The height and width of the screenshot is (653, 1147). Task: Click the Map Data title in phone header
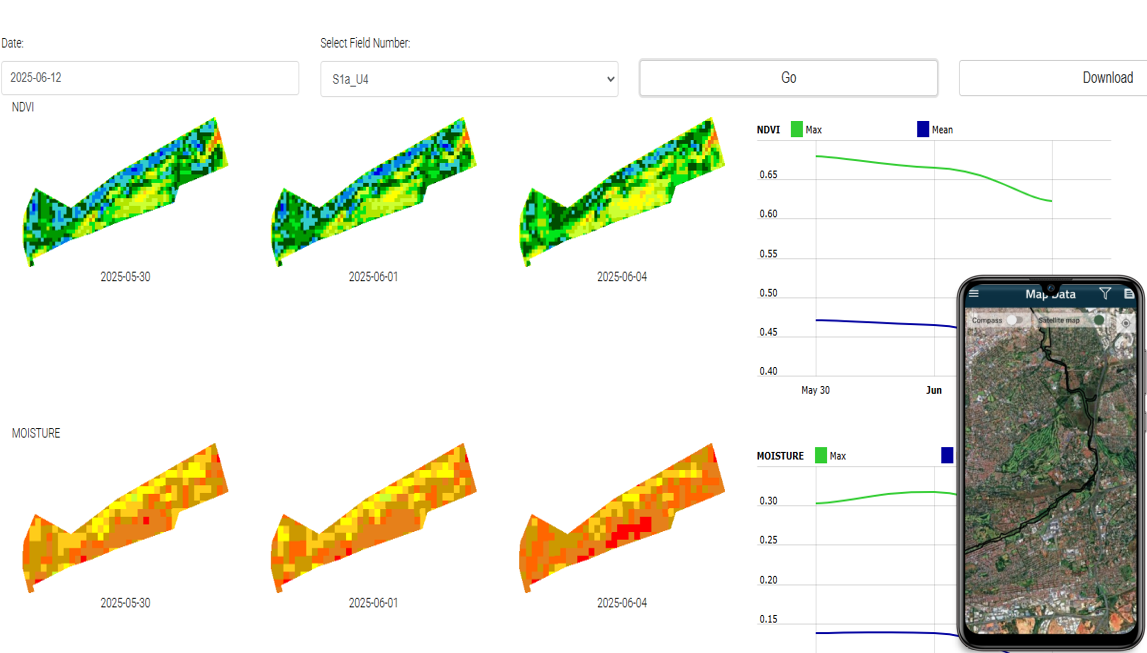(1050, 294)
